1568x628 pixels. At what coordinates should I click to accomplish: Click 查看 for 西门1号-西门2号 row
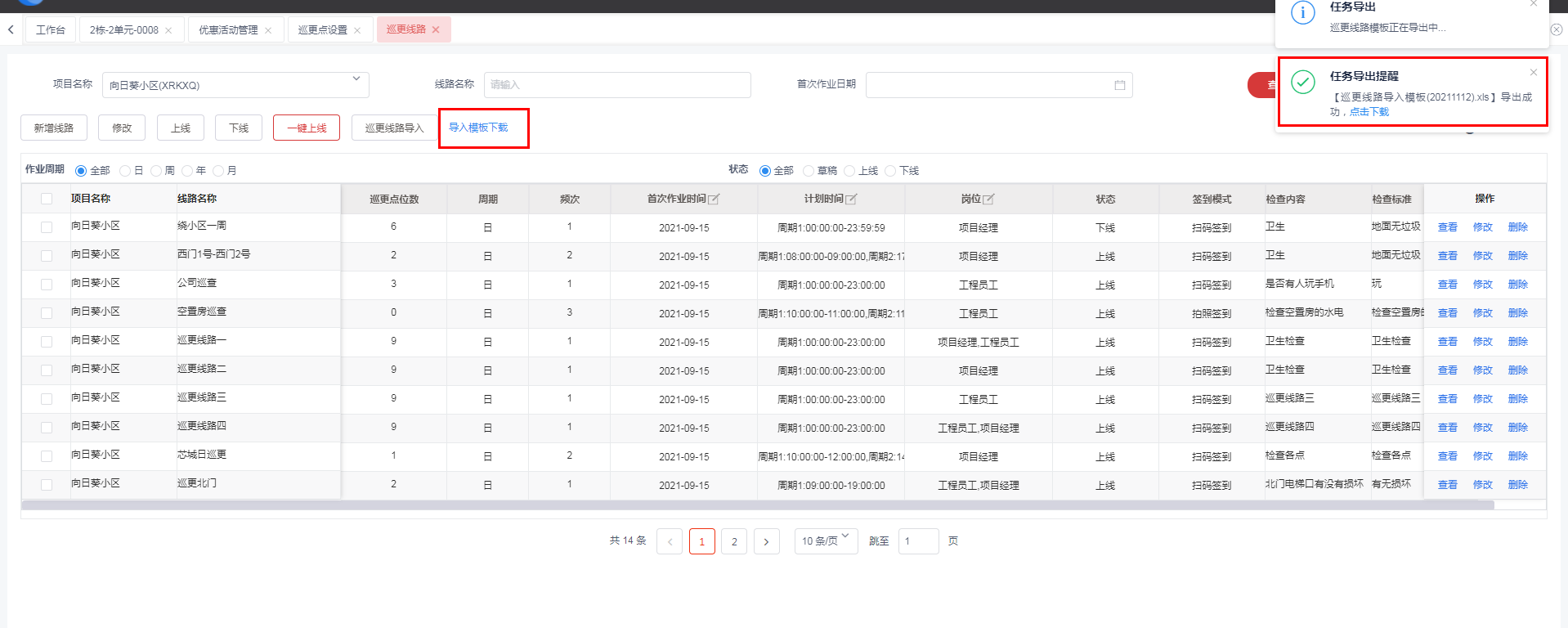[x=1448, y=256]
